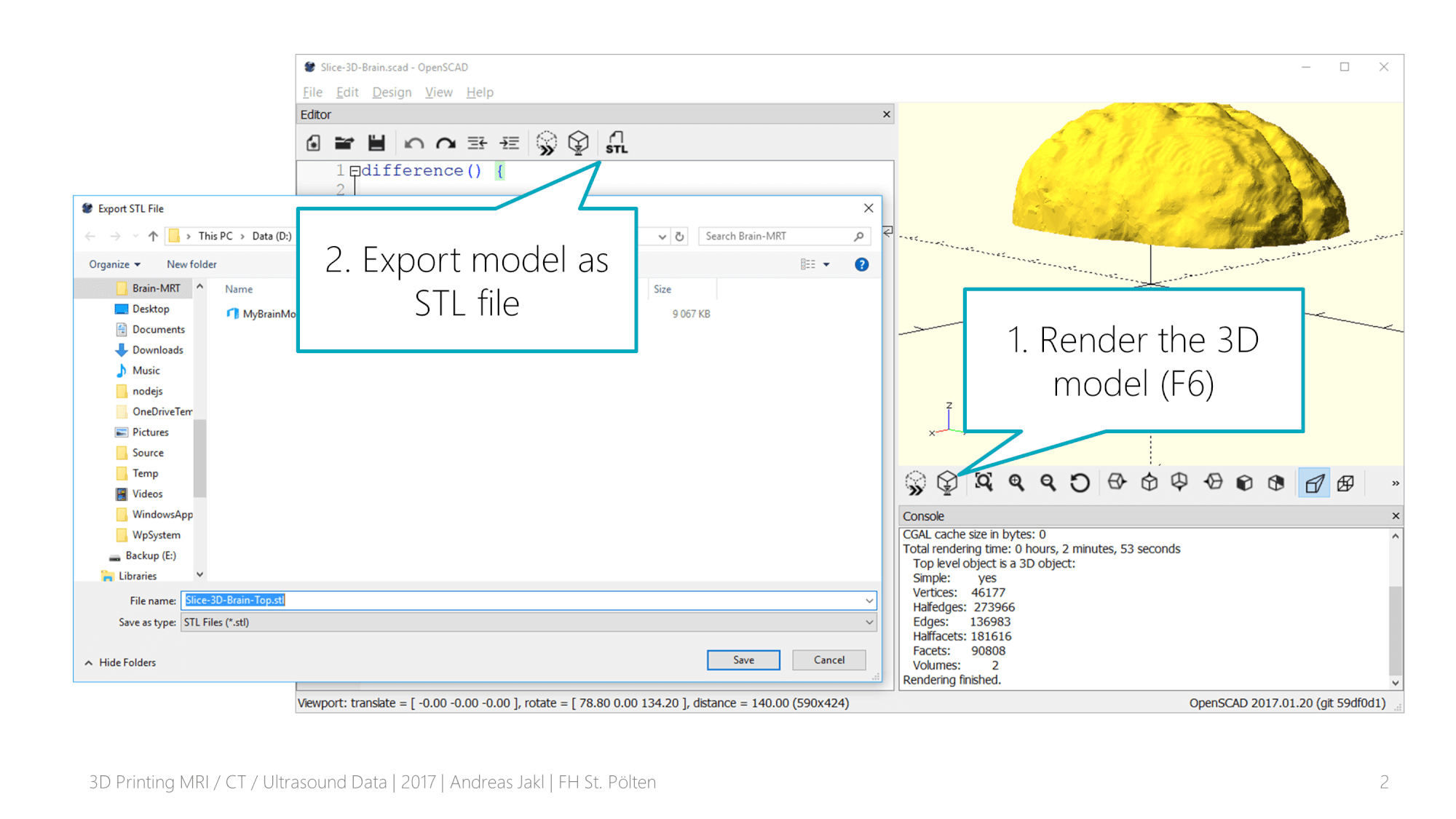Click the File name input field
The height and width of the screenshot is (819, 1456).
(x=522, y=601)
